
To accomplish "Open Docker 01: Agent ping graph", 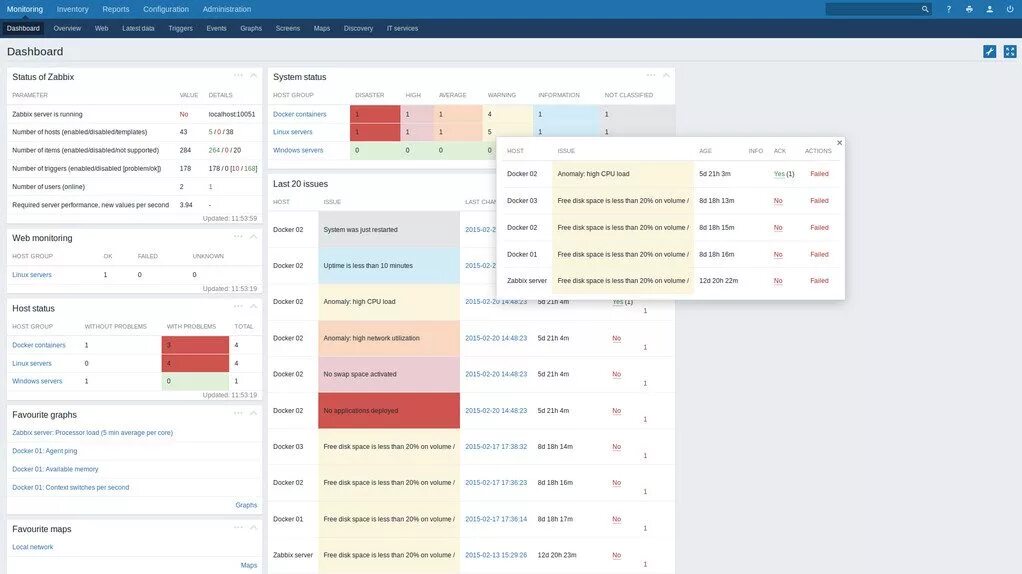I will [x=45, y=451].
